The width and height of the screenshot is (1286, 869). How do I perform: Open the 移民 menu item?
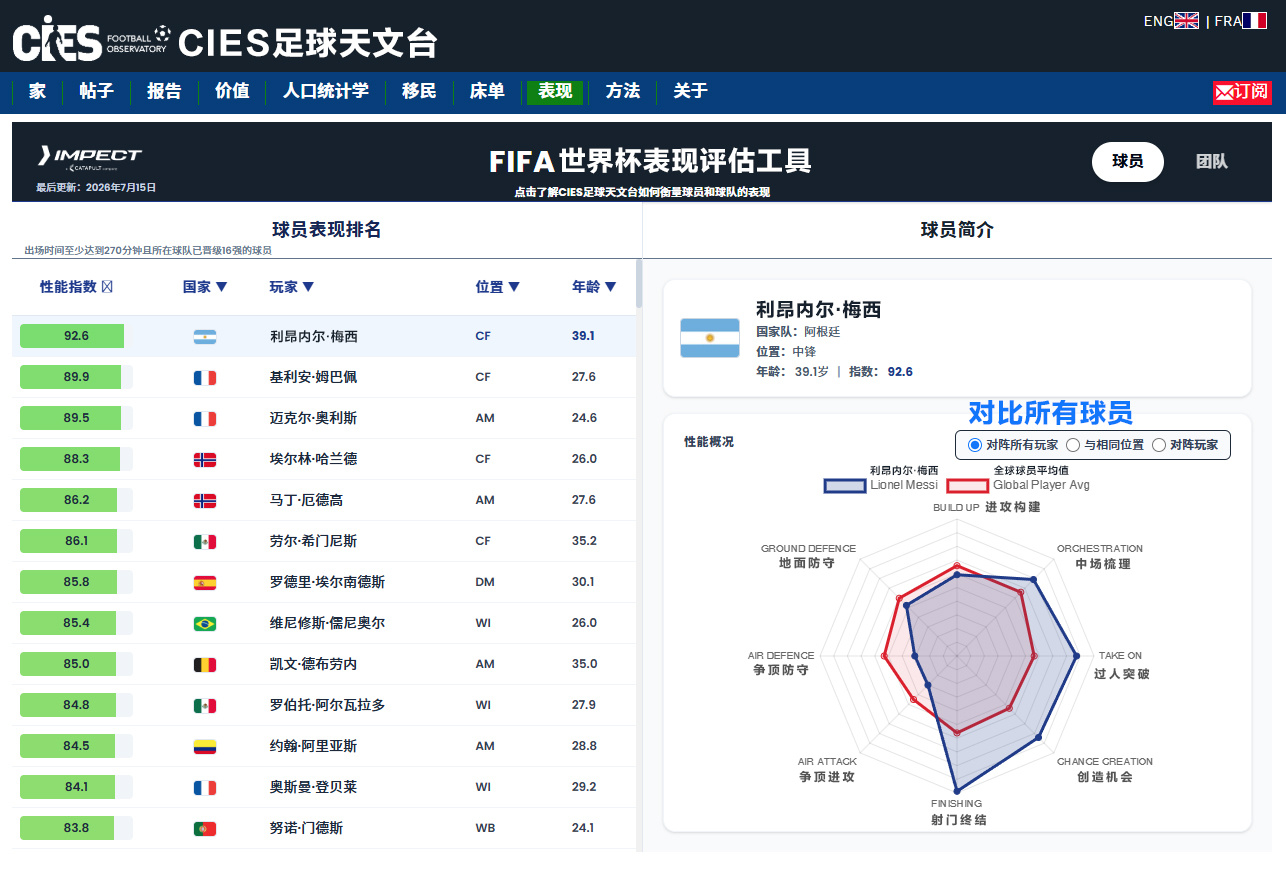(419, 92)
